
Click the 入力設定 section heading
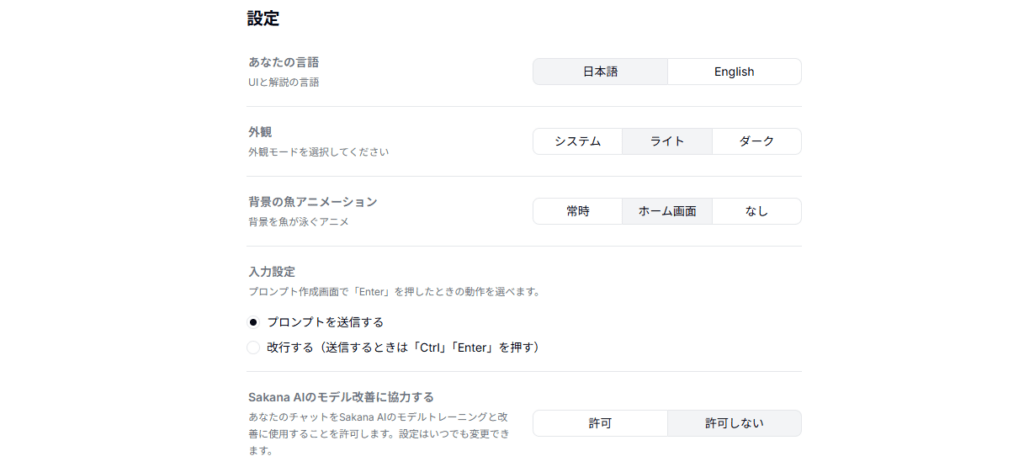coord(272,272)
